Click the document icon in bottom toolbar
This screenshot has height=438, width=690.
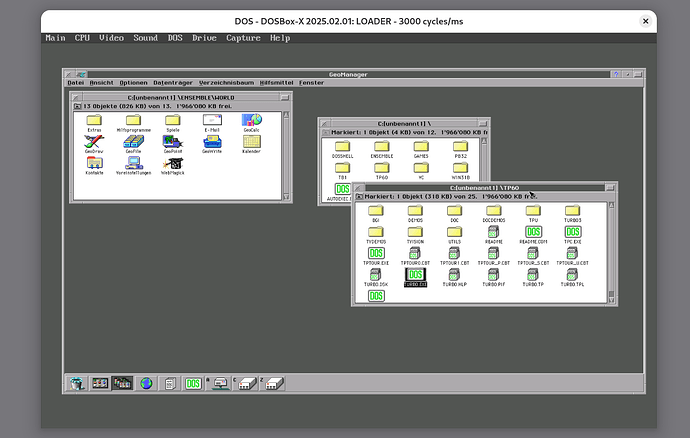pos(169,383)
